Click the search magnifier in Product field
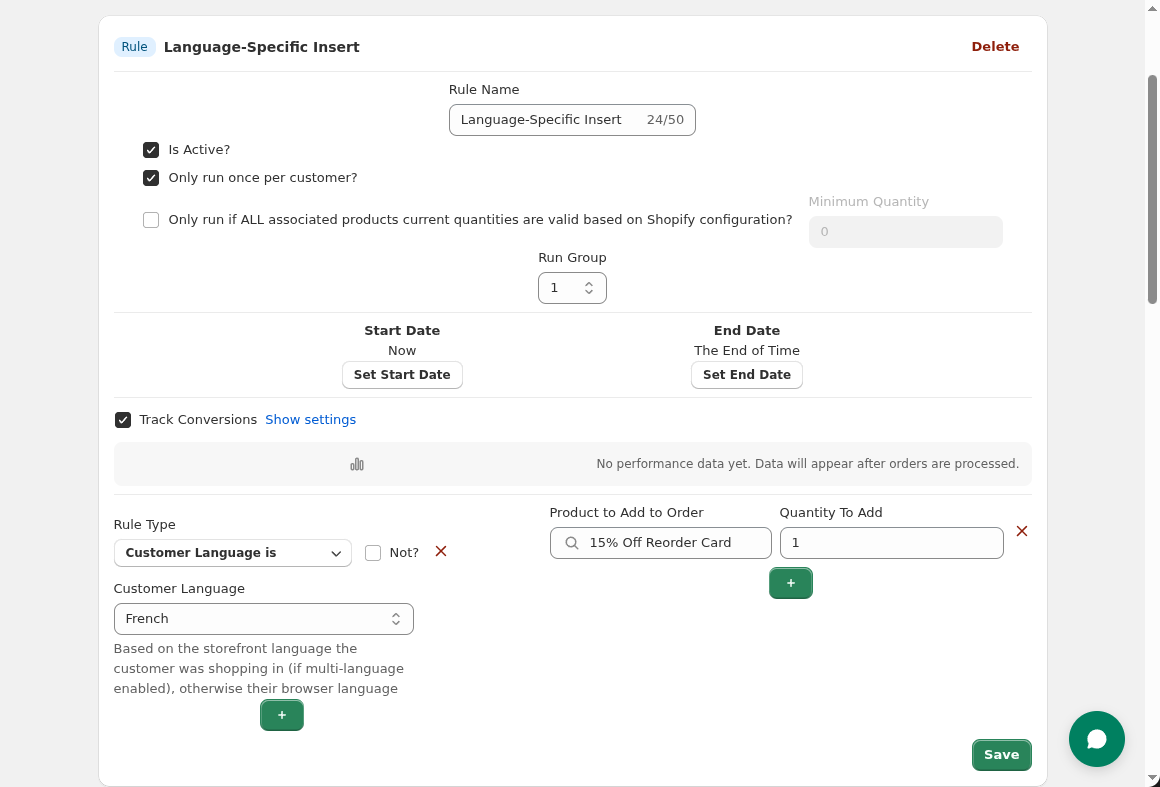 click(x=571, y=542)
